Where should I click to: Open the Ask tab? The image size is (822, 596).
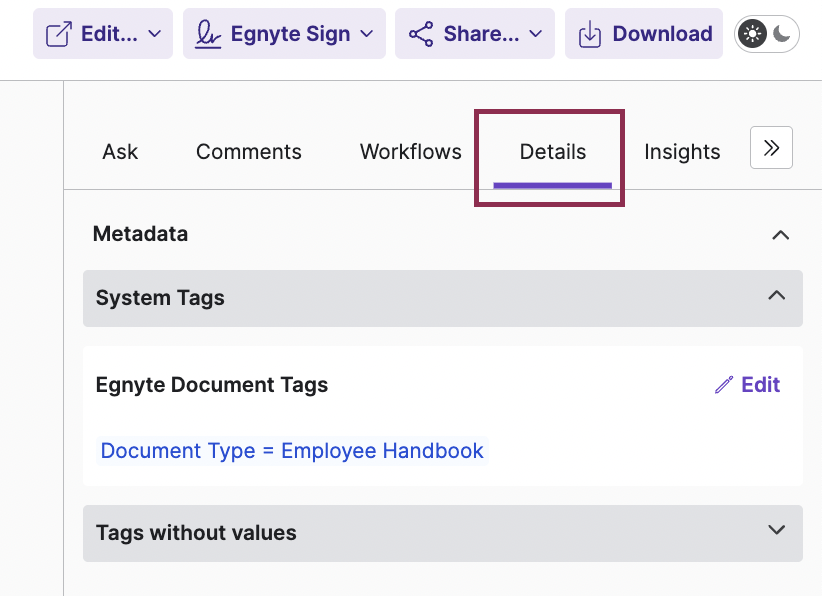tap(120, 151)
